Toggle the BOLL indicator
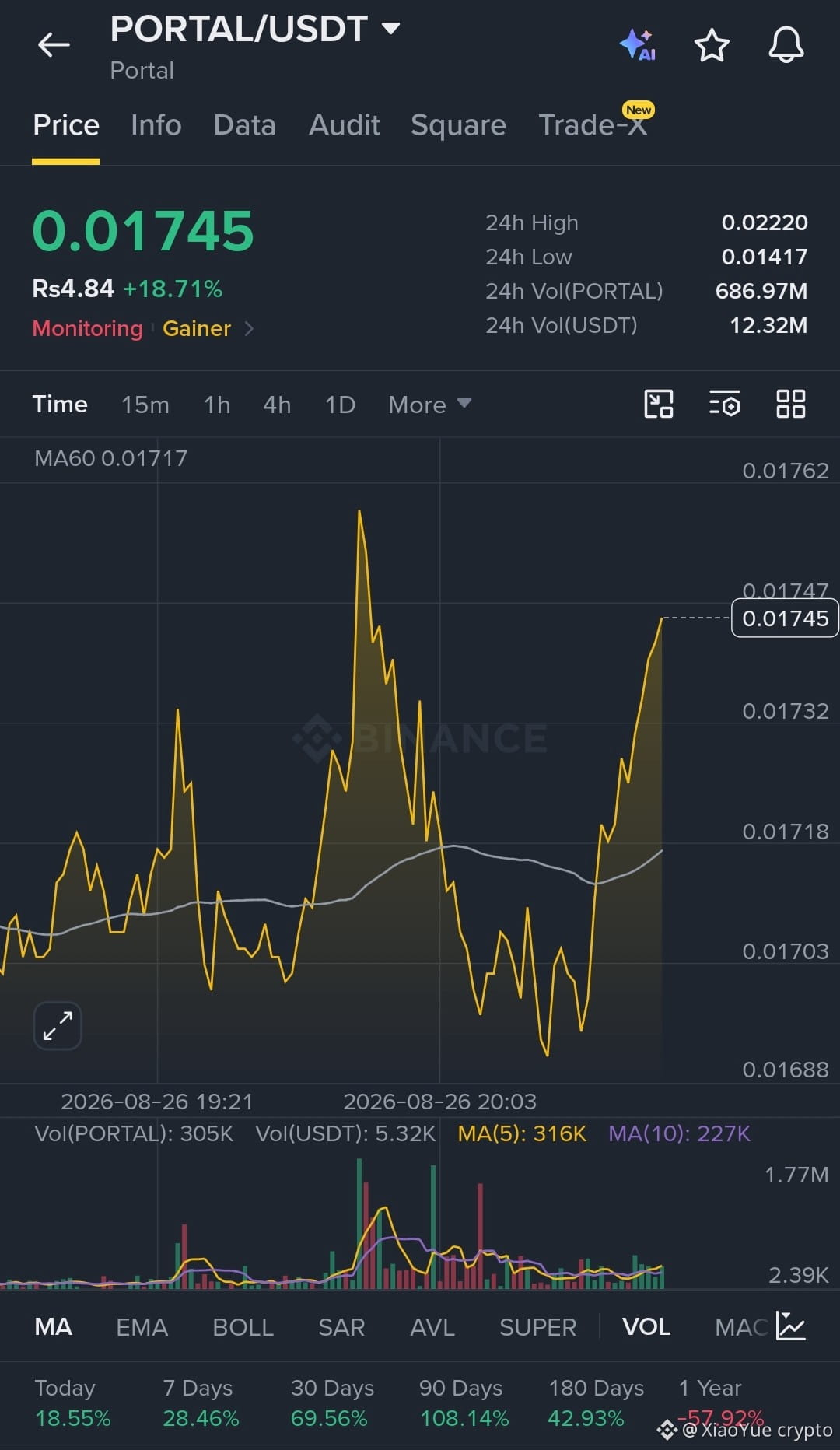 pyautogui.click(x=243, y=1327)
